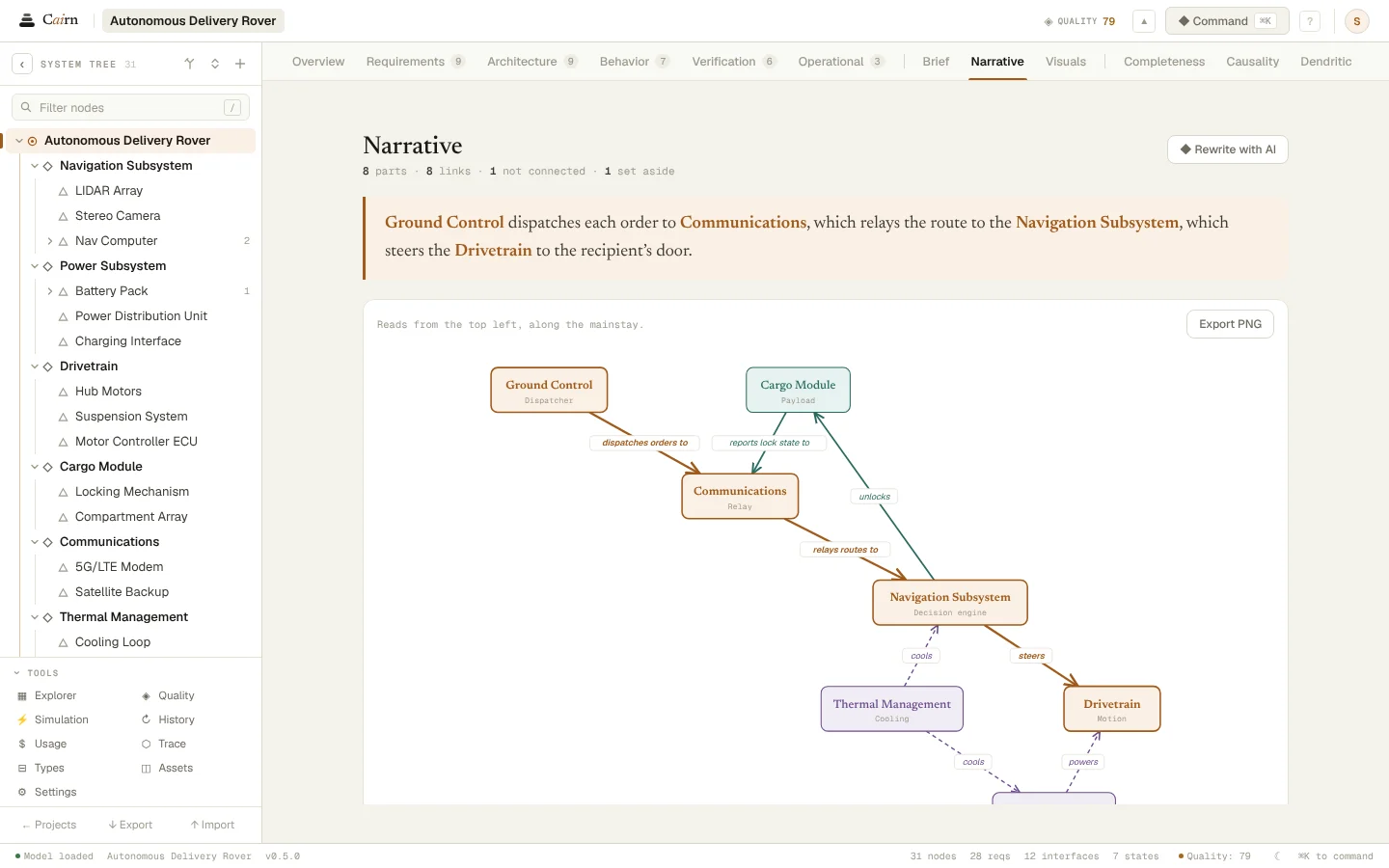
Task: Open the Explorer tool
Action: [47, 696]
